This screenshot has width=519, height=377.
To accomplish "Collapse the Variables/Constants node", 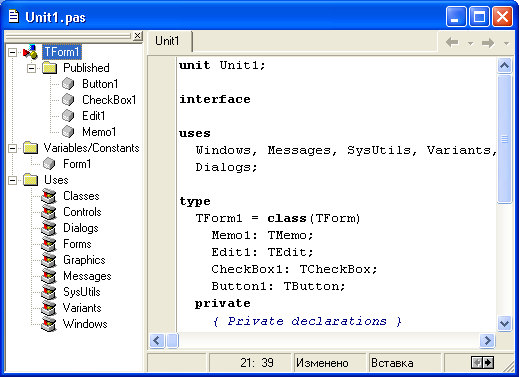I will [12, 148].
